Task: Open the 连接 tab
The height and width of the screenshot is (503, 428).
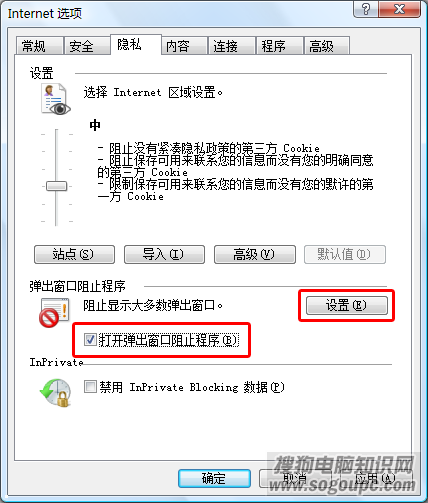Action: click(232, 46)
